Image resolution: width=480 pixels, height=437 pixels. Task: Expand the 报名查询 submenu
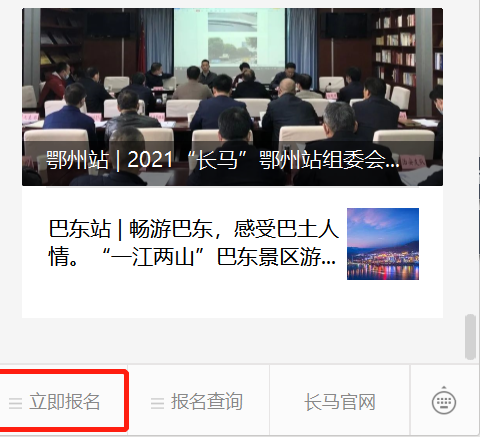pyautogui.click(x=199, y=400)
